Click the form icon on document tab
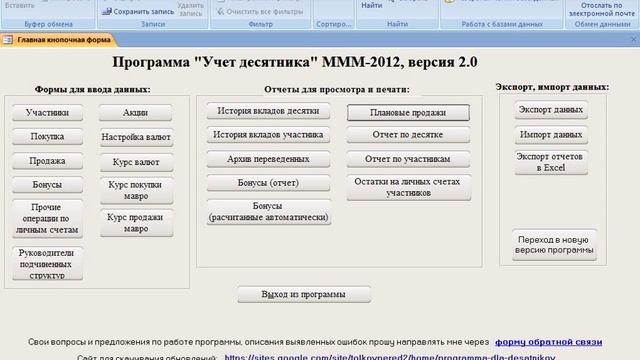Screen dimensions: 640x360 click(x=8, y=40)
